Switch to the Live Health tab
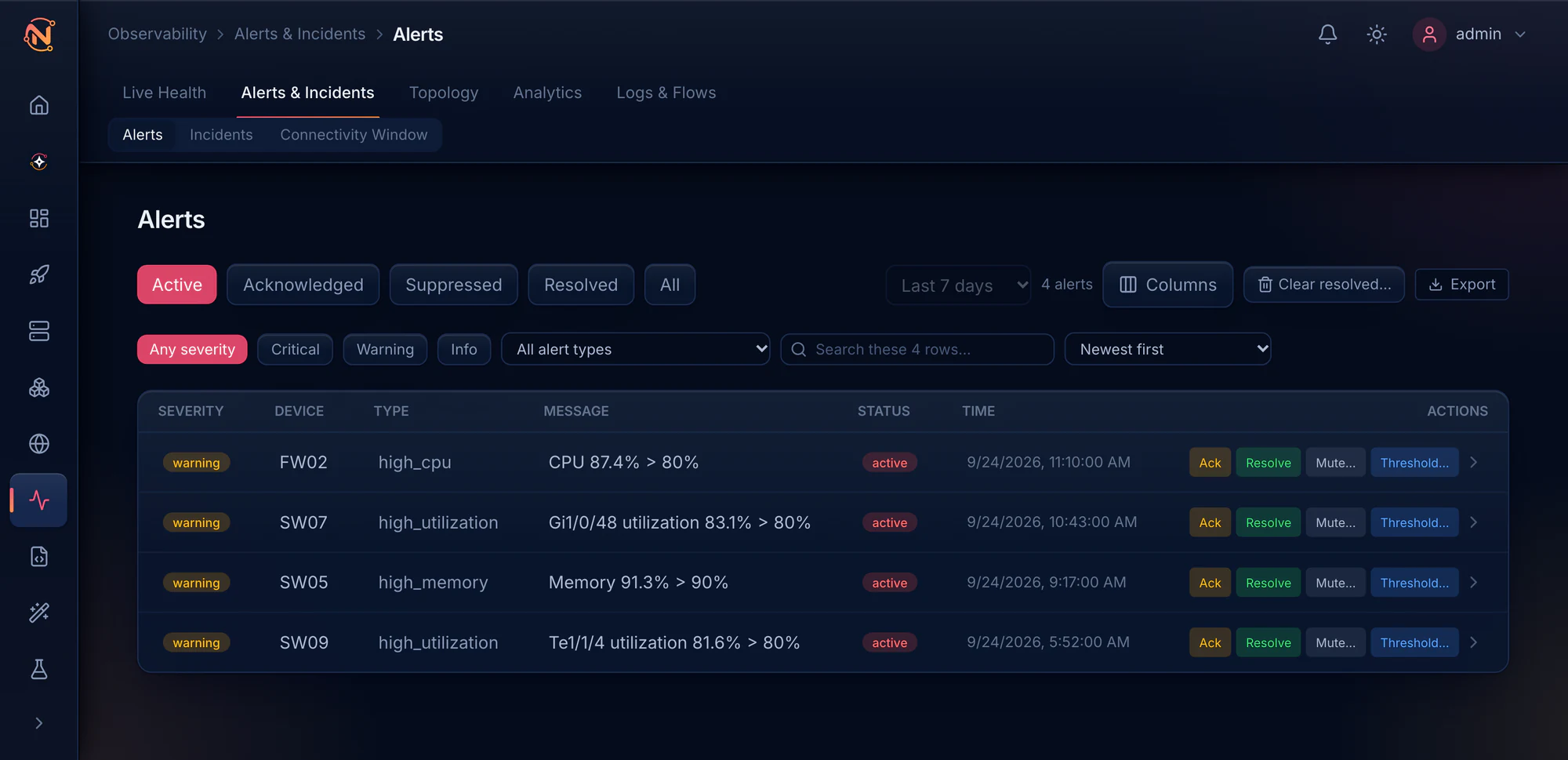 click(x=165, y=93)
